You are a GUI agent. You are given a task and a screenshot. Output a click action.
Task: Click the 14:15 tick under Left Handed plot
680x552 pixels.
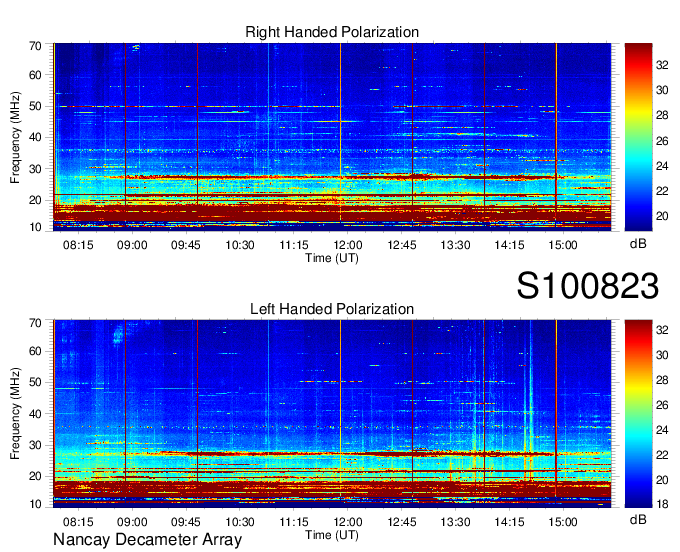pyautogui.click(x=509, y=522)
